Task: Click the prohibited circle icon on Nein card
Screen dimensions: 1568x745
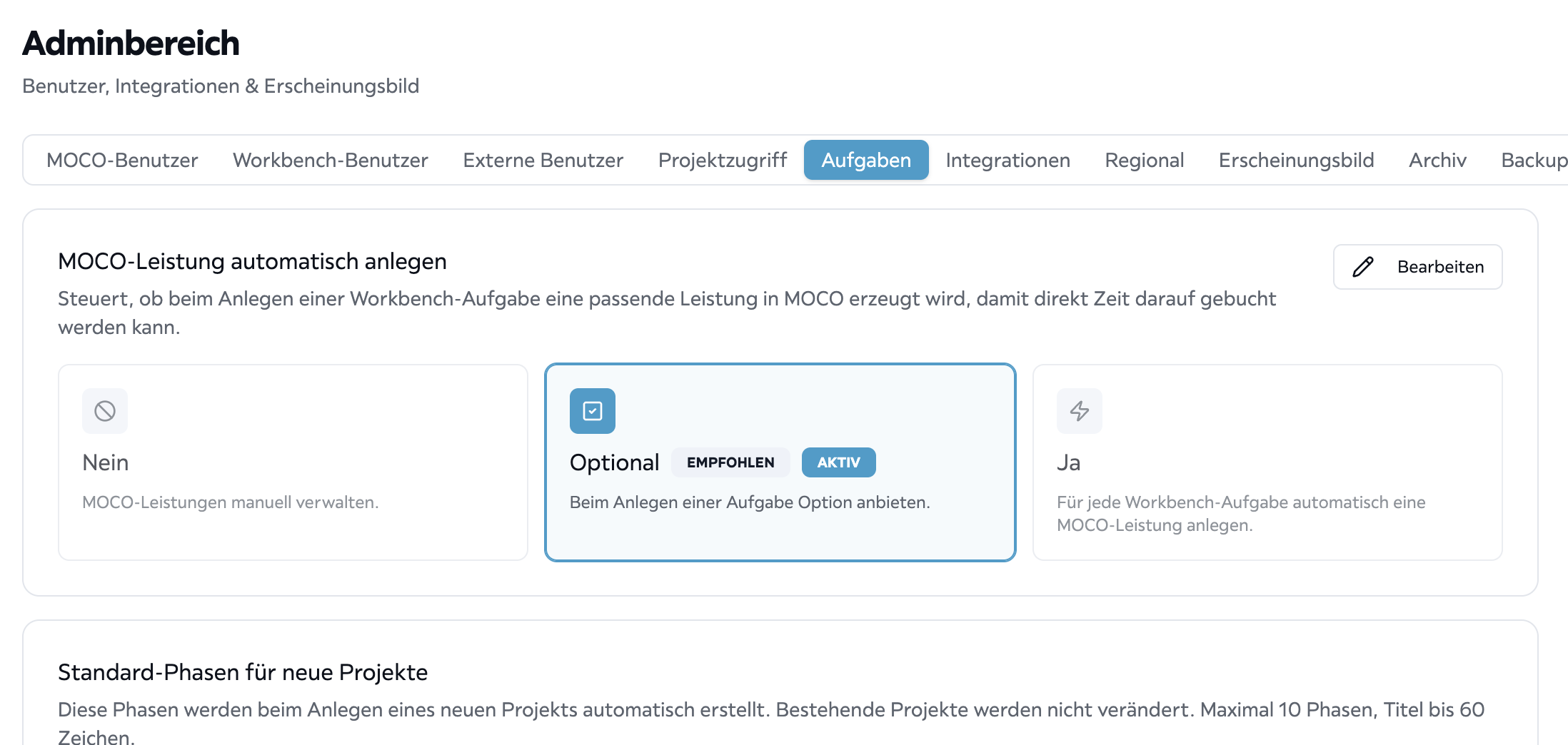Action: [x=105, y=411]
